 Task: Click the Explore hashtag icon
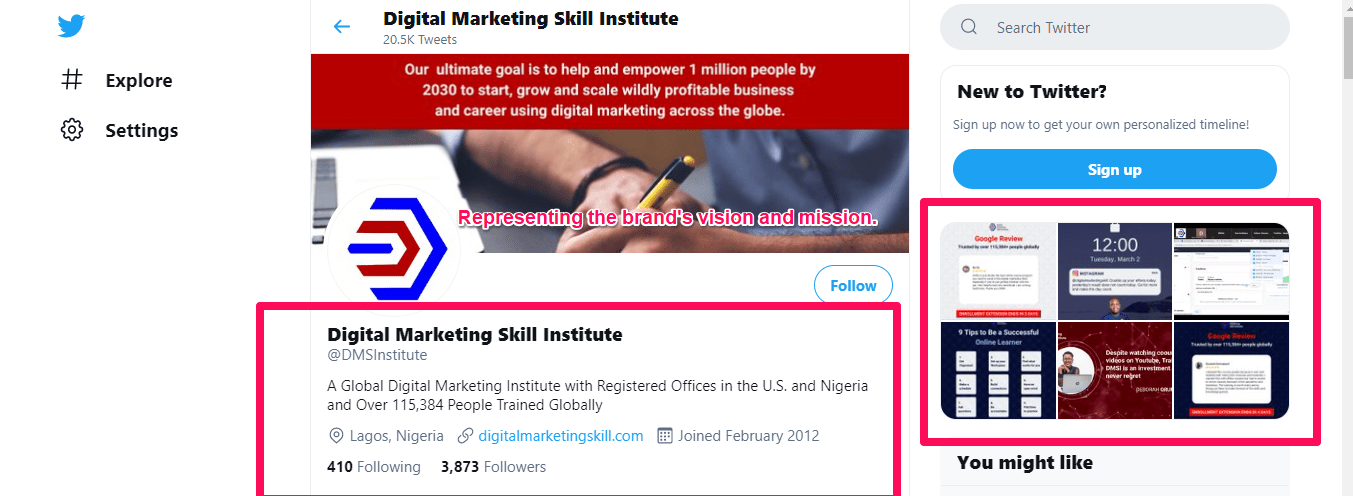(72, 80)
